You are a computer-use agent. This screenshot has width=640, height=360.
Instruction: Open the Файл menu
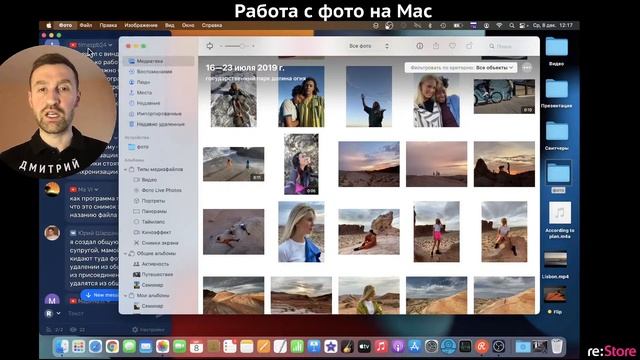[x=86, y=25]
